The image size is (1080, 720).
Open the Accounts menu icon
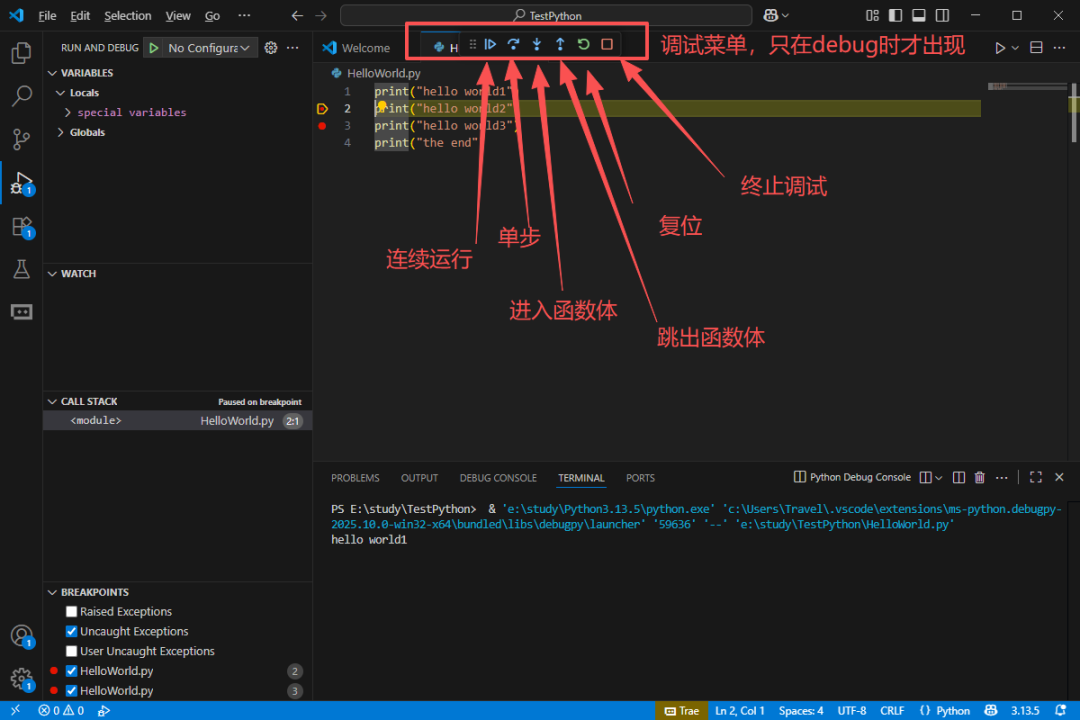pos(21,635)
